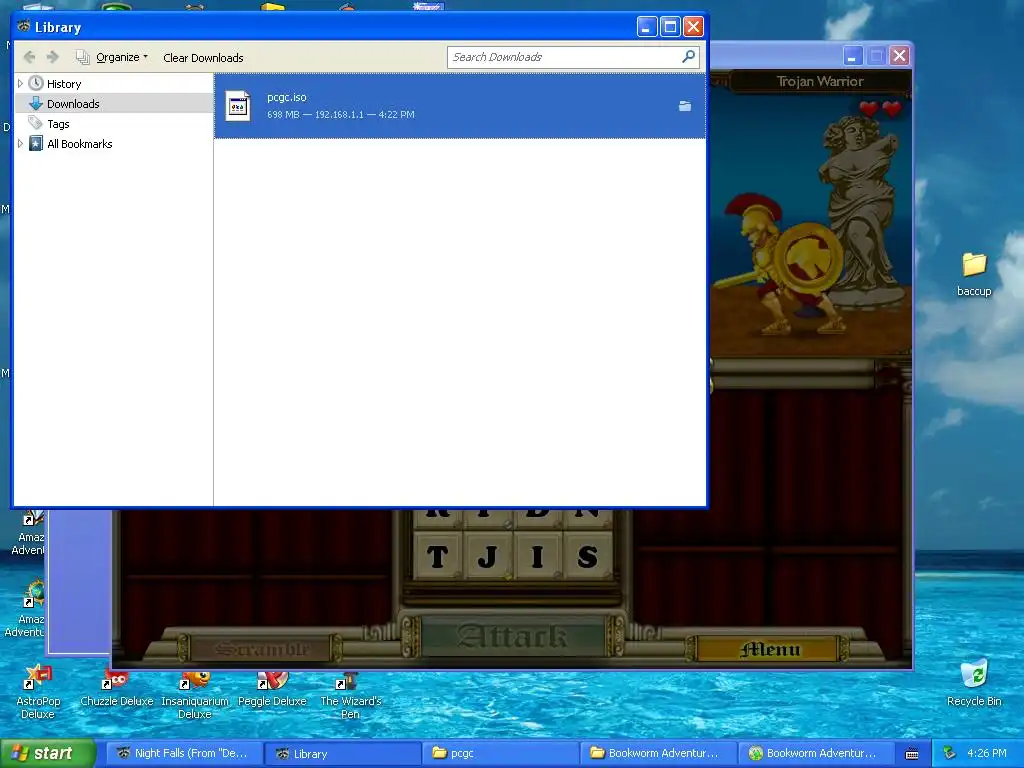Click the Trojan Warrior name label
The image size is (1024, 768).
820,82
